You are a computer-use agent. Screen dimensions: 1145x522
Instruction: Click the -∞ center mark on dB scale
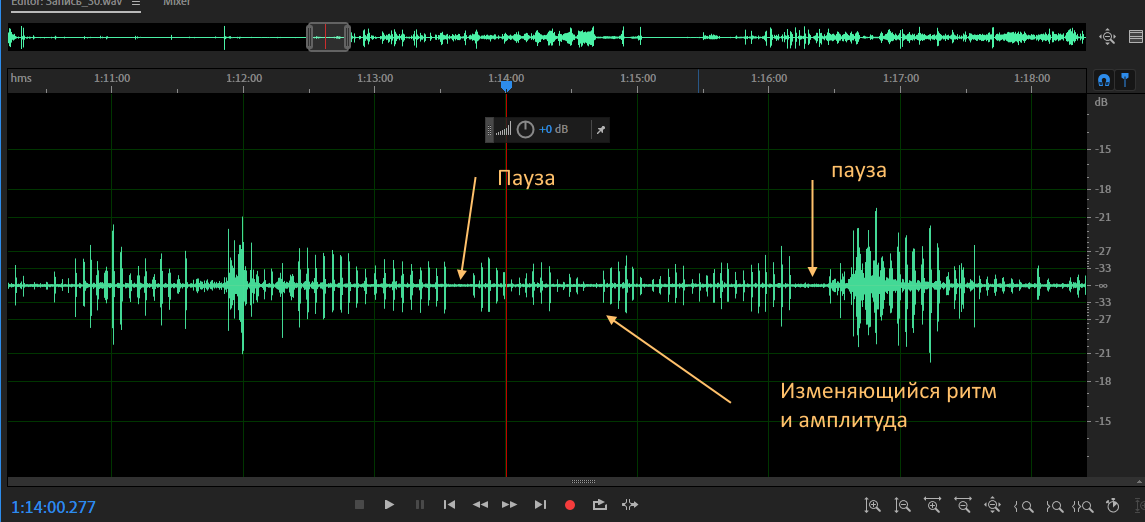pyautogui.click(x=1102, y=285)
